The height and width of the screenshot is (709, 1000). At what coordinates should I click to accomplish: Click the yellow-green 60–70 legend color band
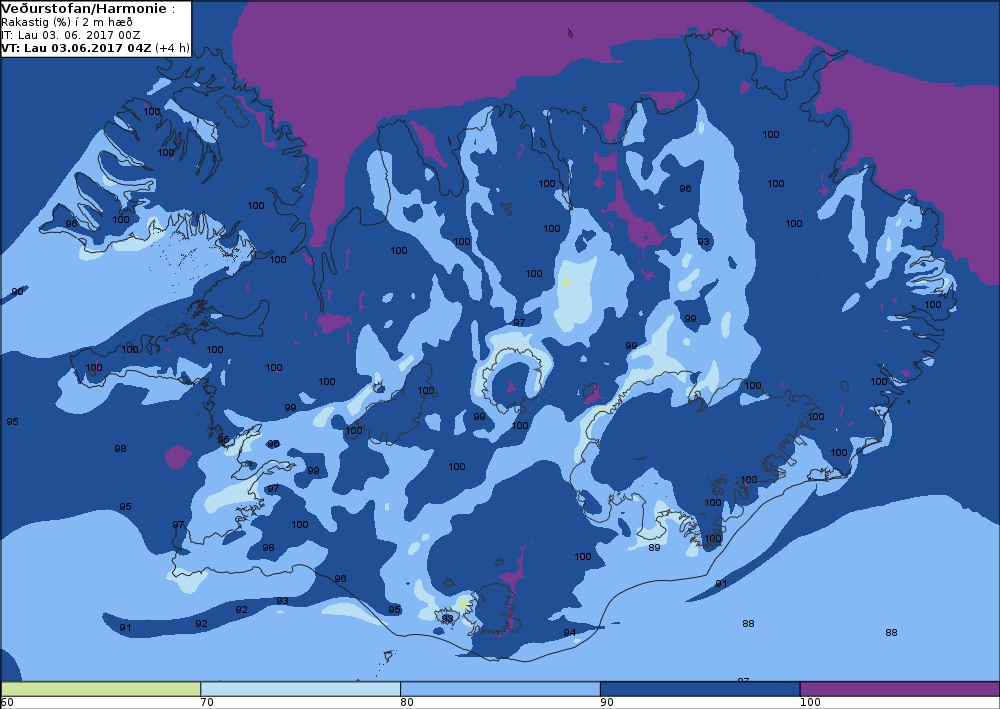click(x=101, y=689)
